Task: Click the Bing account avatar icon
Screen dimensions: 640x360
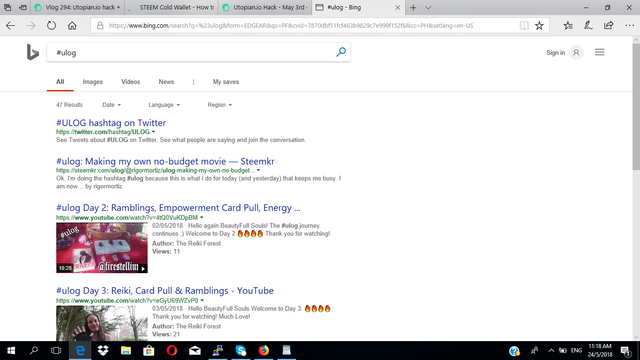Action: click(x=576, y=53)
